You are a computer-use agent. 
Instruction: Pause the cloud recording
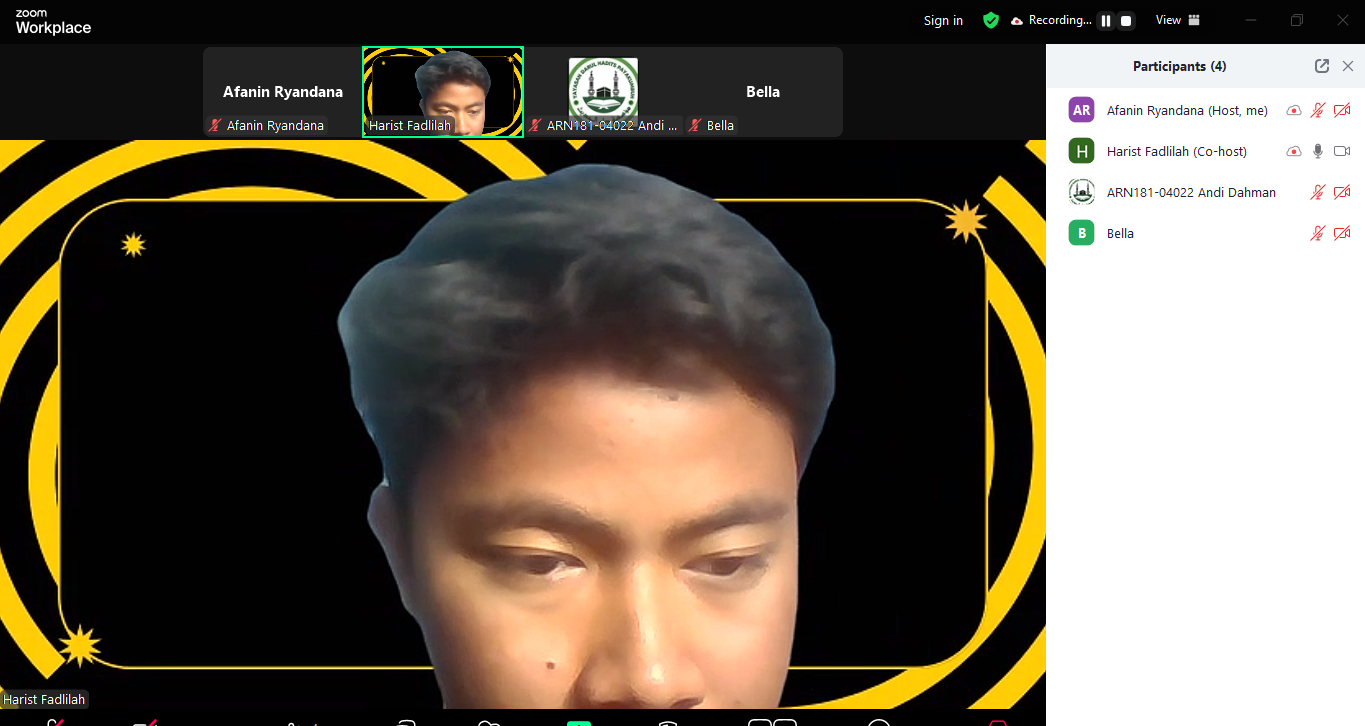(x=1106, y=21)
